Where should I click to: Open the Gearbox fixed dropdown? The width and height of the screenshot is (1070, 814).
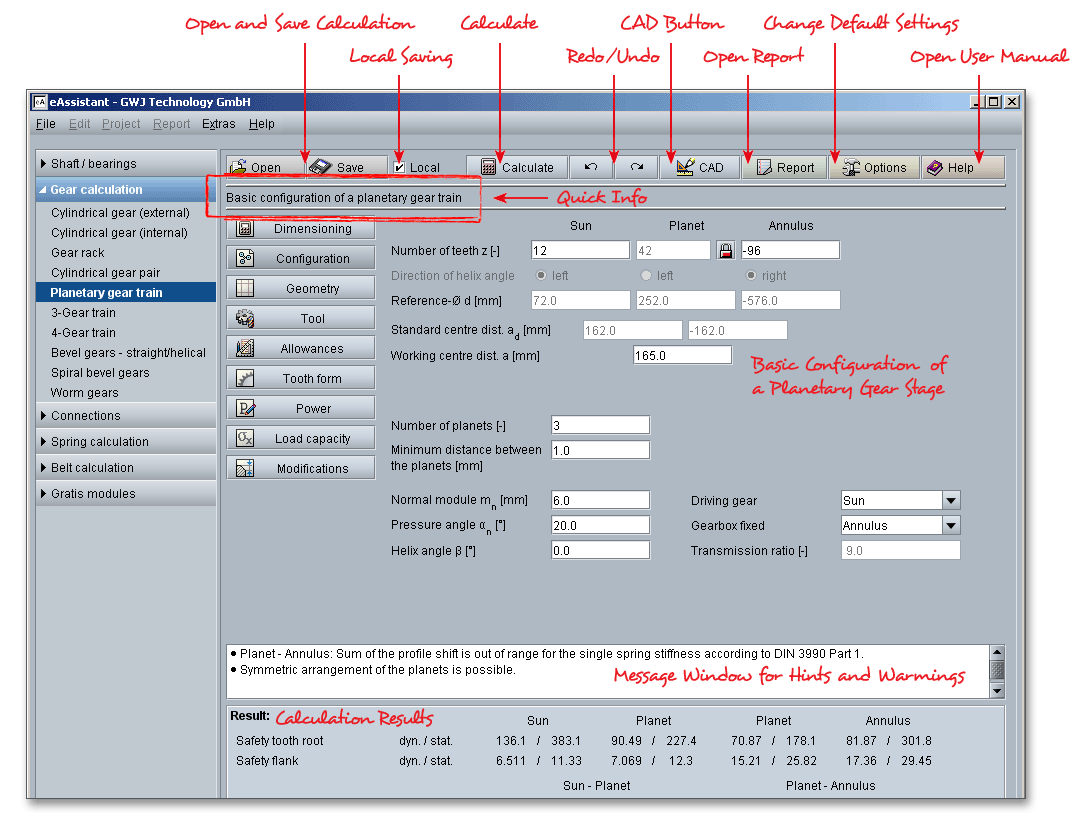pyautogui.click(x=950, y=526)
